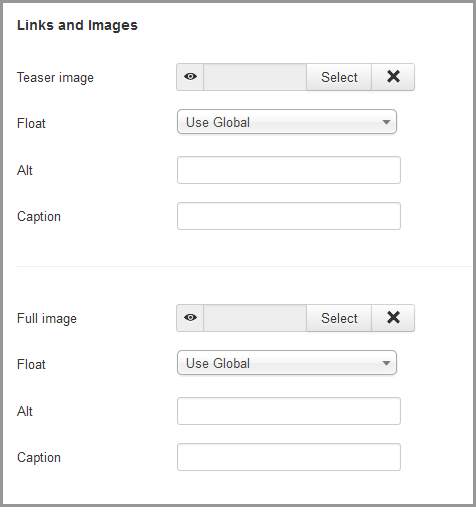
Task: Clear the Teaser image with X icon
Action: (x=393, y=77)
